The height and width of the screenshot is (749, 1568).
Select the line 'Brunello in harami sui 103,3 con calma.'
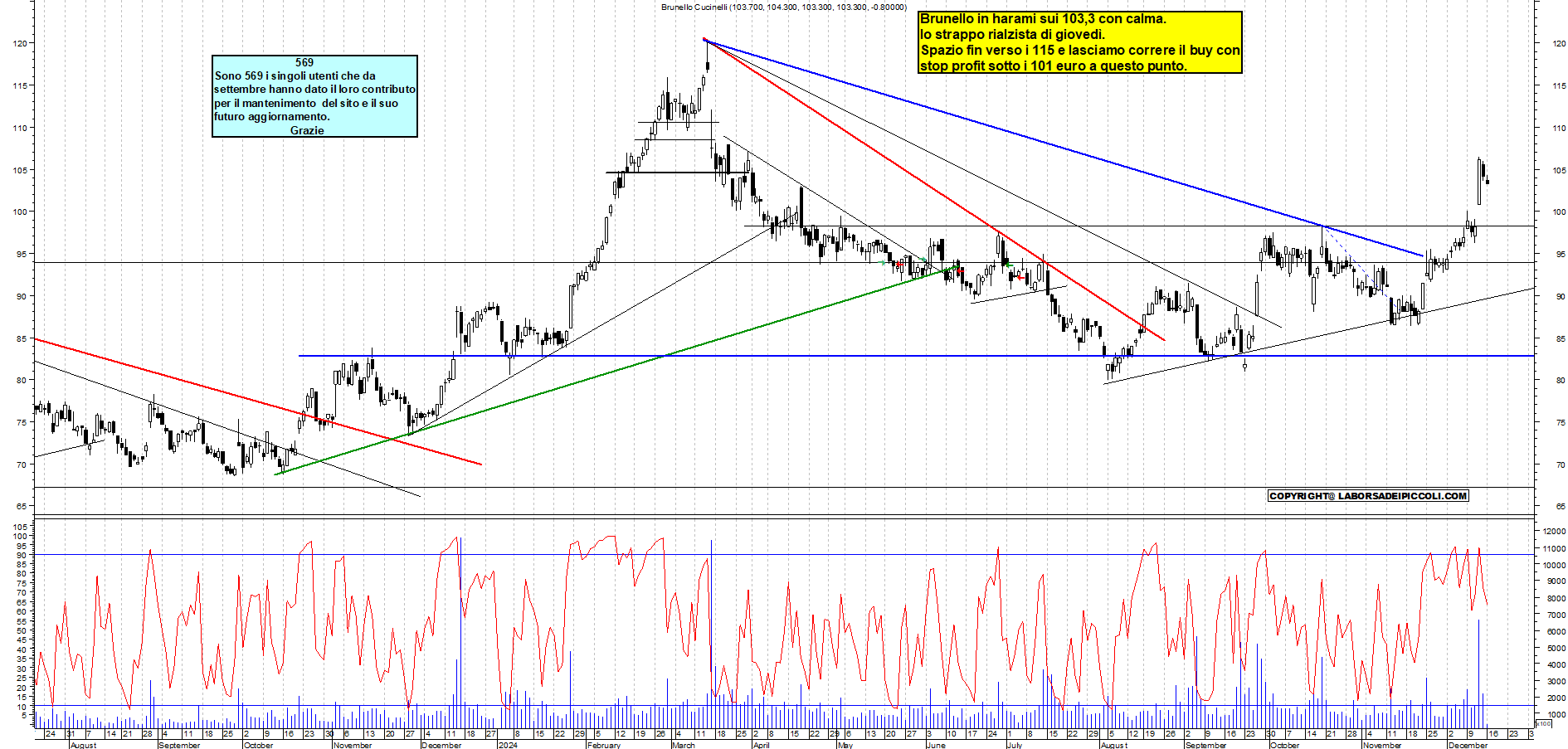pos(1043,18)
